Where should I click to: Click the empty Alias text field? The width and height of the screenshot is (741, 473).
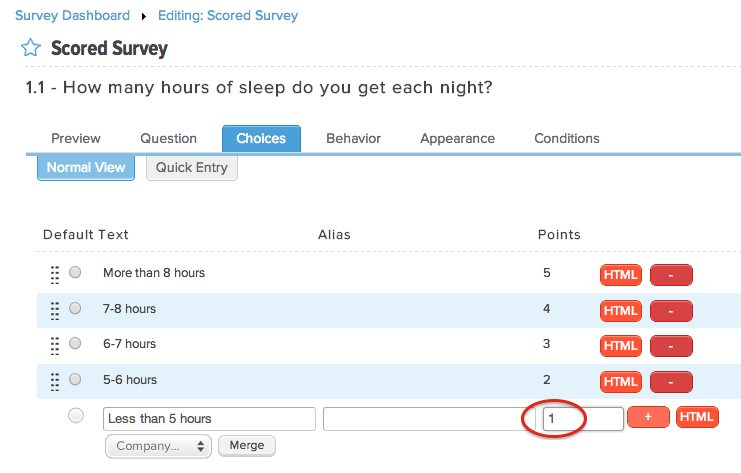point(429,419)
